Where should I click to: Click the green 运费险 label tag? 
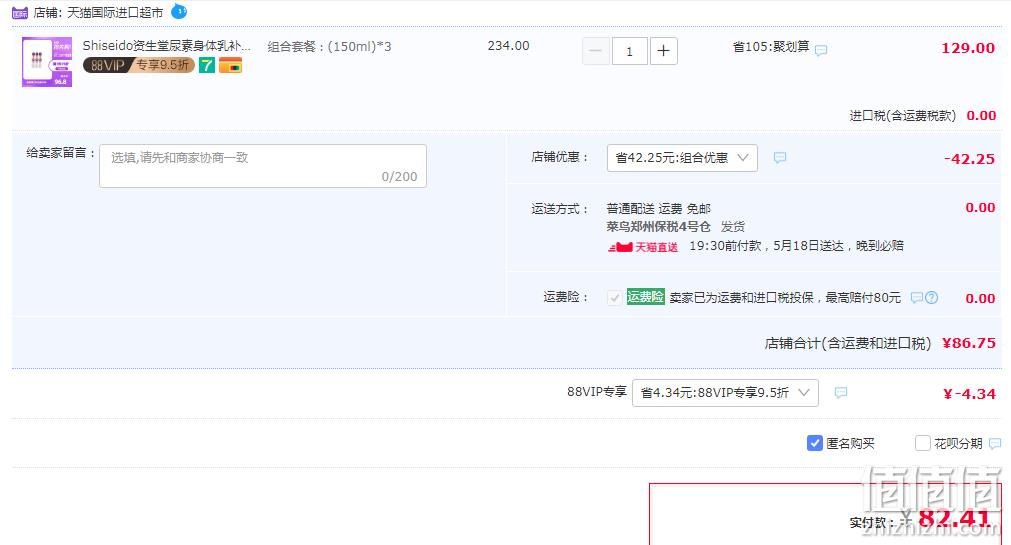(x=645, y=297)
